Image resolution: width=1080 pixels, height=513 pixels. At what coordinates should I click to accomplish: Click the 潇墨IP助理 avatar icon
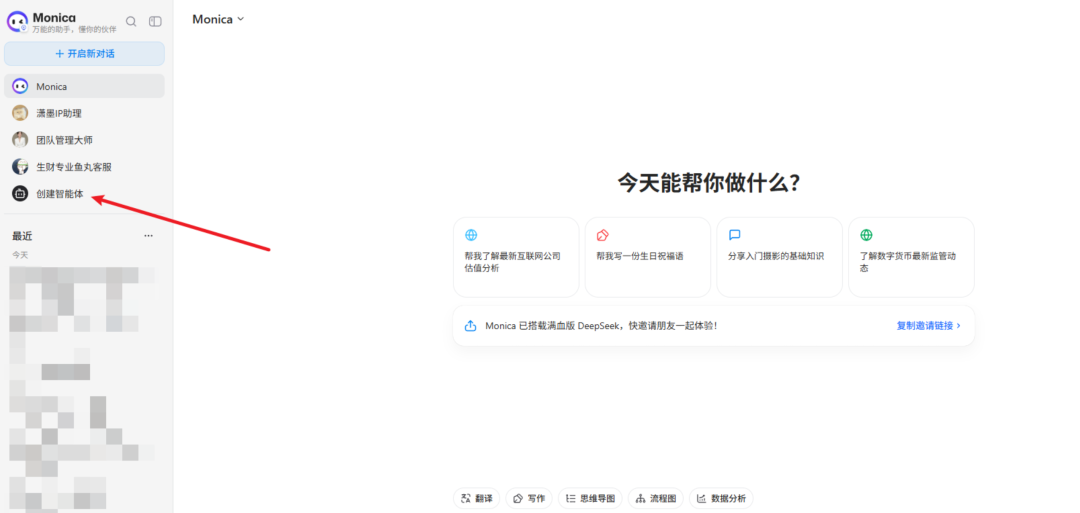click(20, 113)
